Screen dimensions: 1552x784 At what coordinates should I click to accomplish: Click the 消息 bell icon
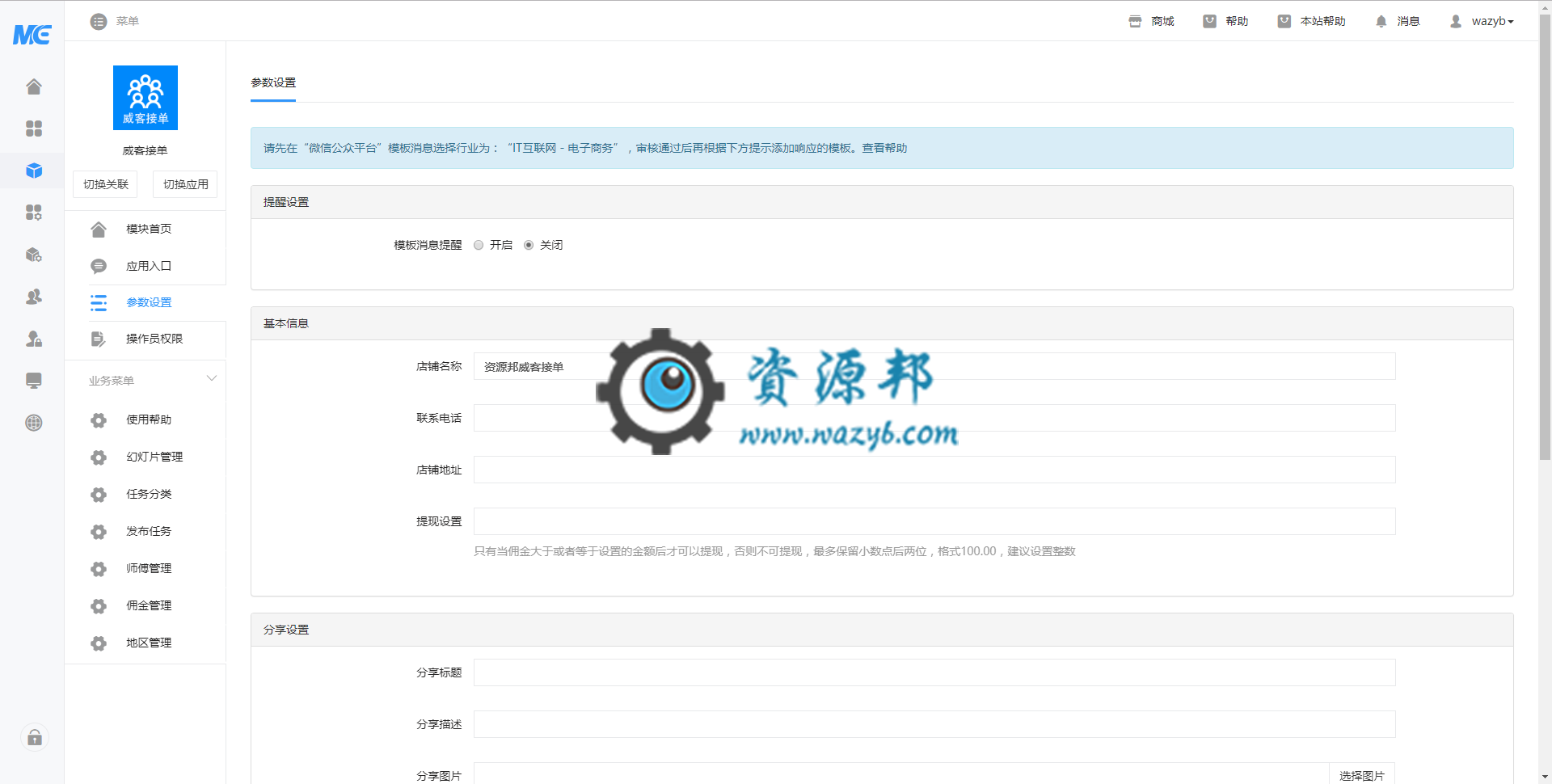(x=1381, y=21)
